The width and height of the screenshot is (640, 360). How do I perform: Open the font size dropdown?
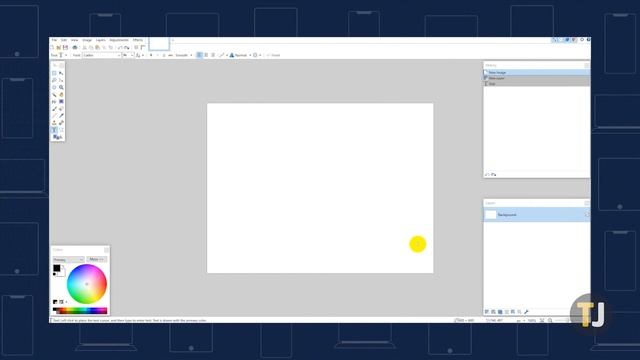[x=128, y=55]
